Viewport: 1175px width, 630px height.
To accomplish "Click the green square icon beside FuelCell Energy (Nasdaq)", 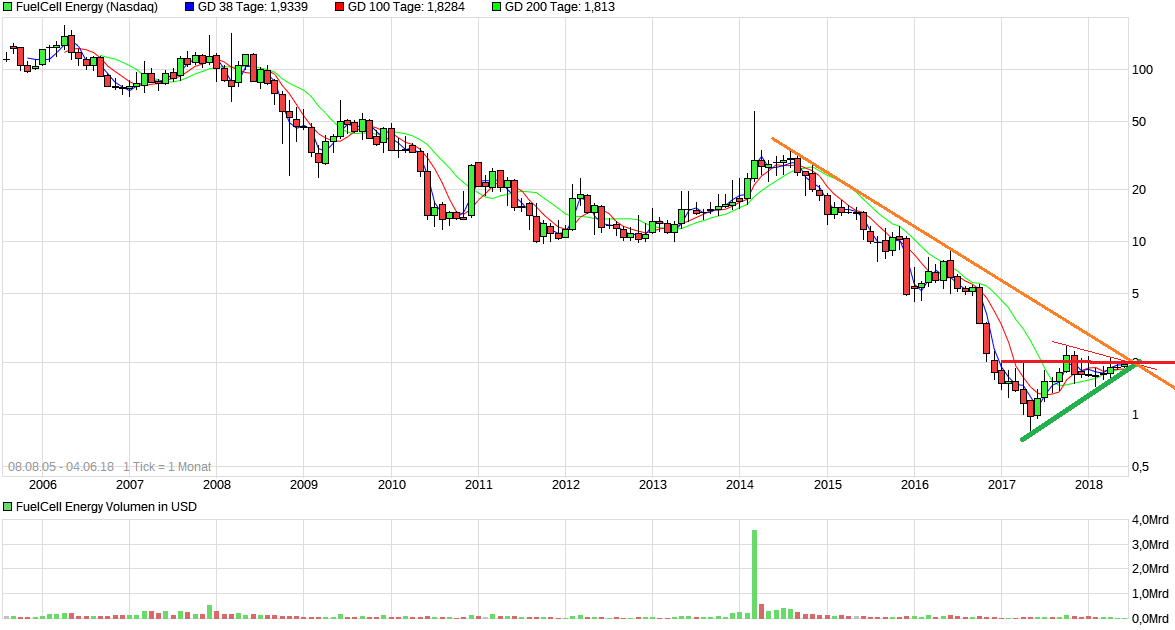I will [10, 9].
